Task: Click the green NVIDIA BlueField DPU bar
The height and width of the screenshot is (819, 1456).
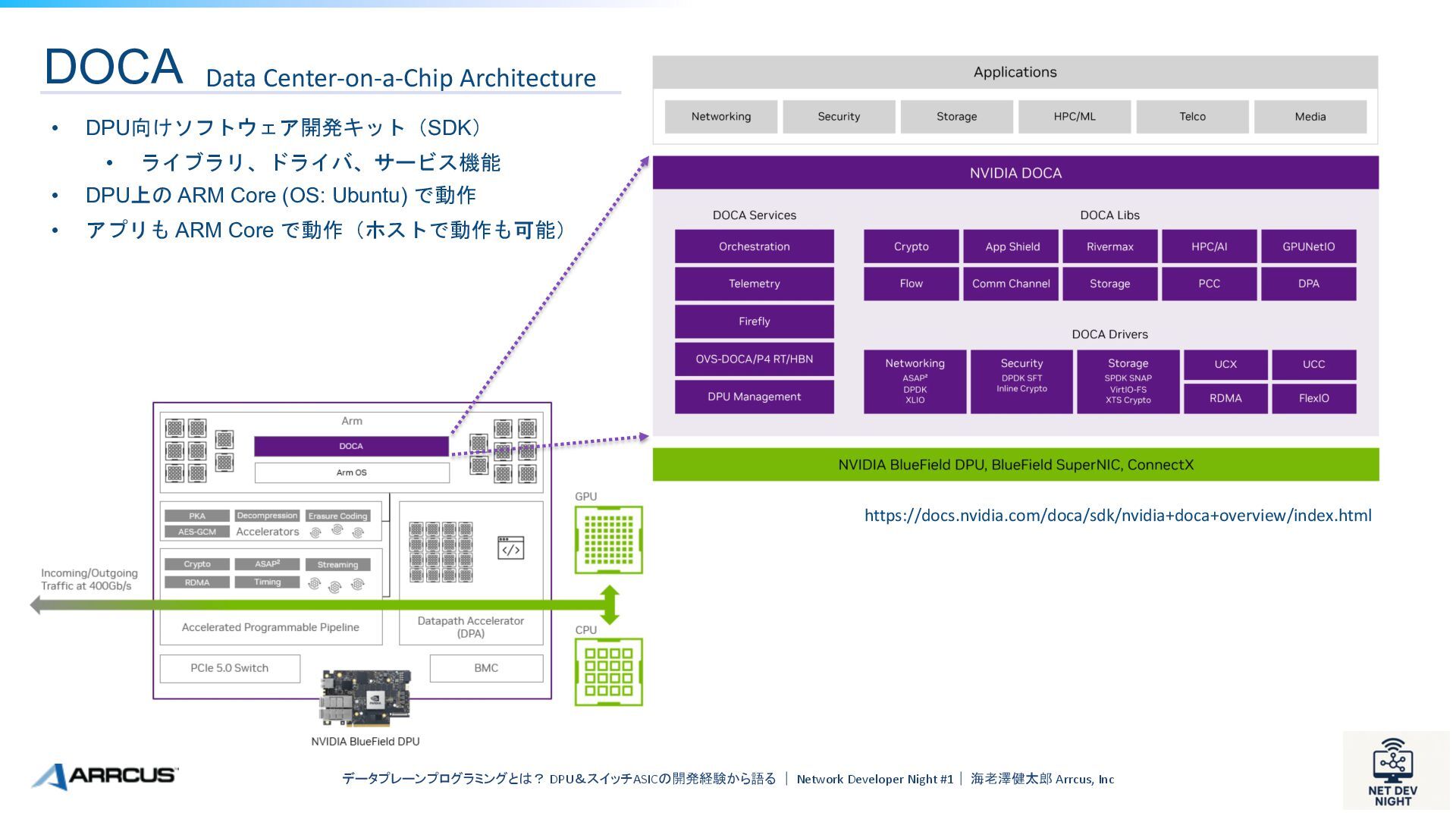Action: tap(1015, 465)
